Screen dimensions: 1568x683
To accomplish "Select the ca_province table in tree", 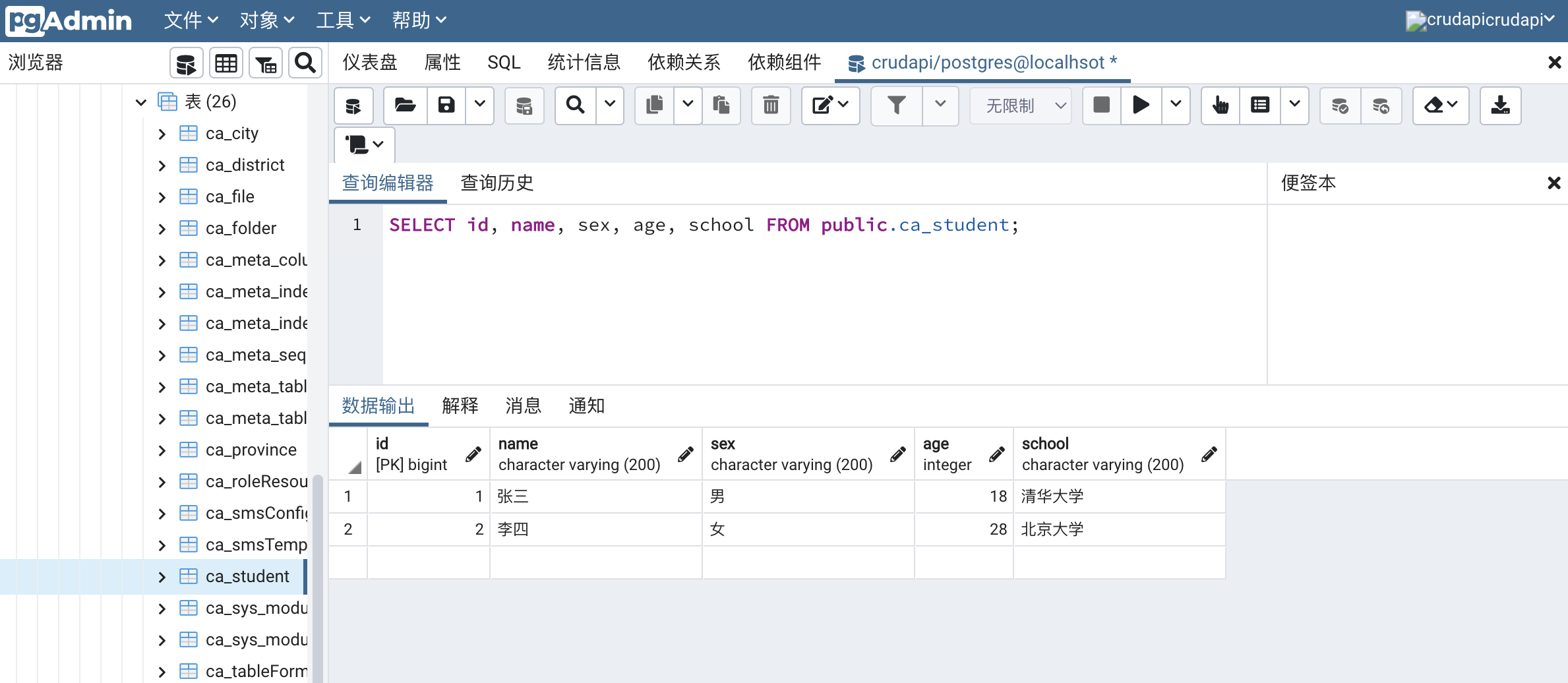I will click(x=251, y=450).
